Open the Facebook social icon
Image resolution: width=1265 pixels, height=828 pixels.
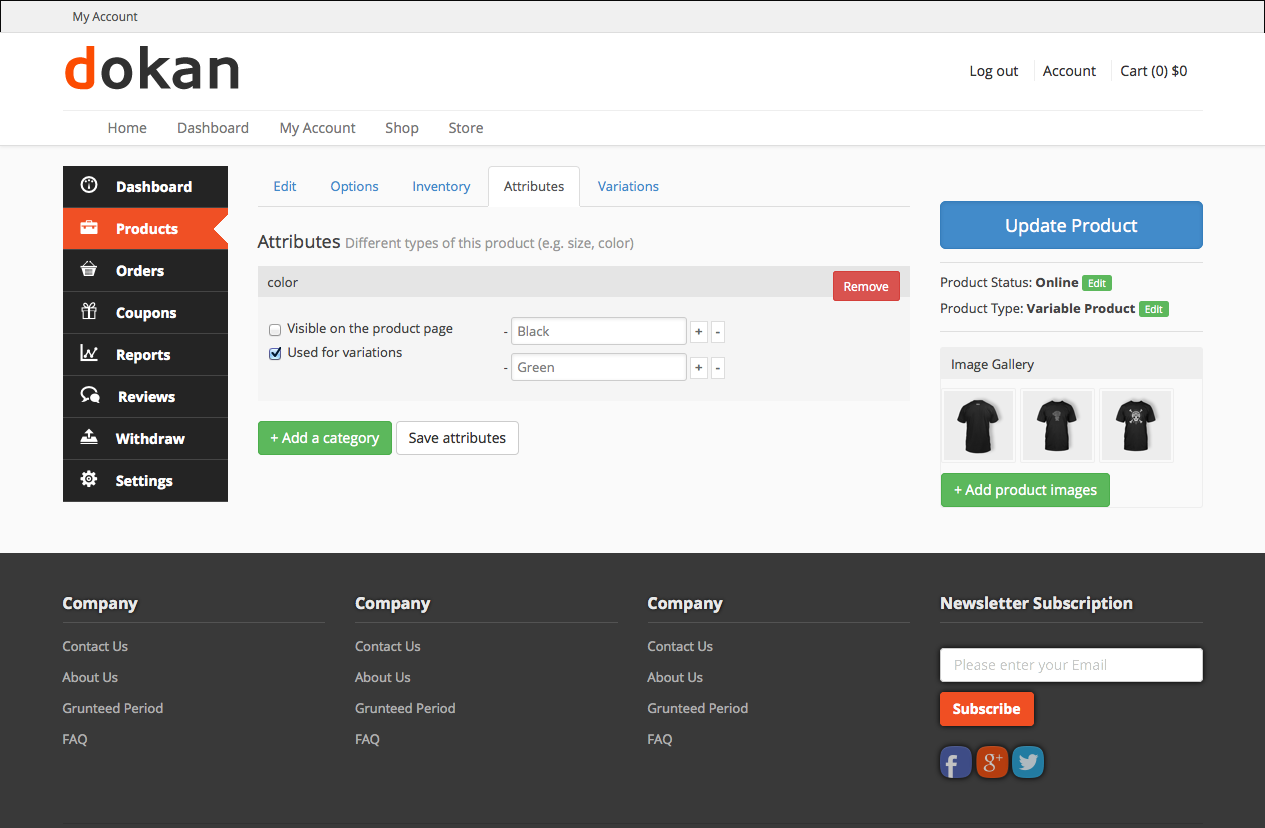[956, 763]
